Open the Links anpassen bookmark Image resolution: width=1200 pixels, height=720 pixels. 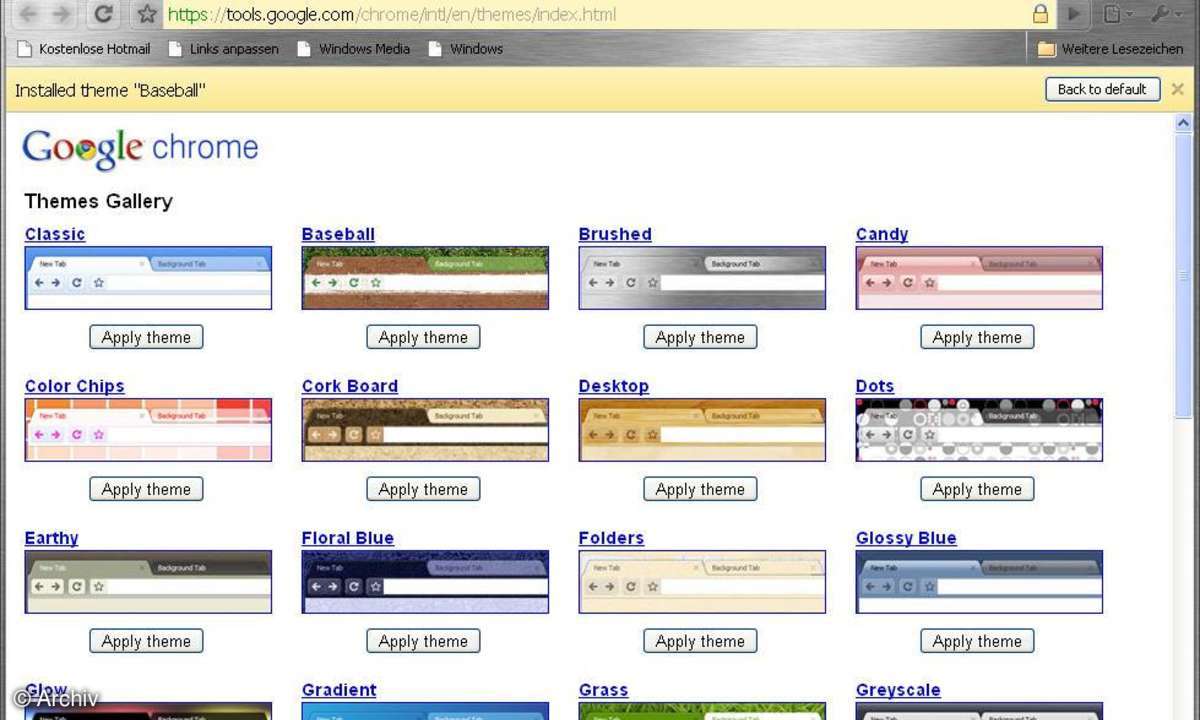tap(224, 48)
